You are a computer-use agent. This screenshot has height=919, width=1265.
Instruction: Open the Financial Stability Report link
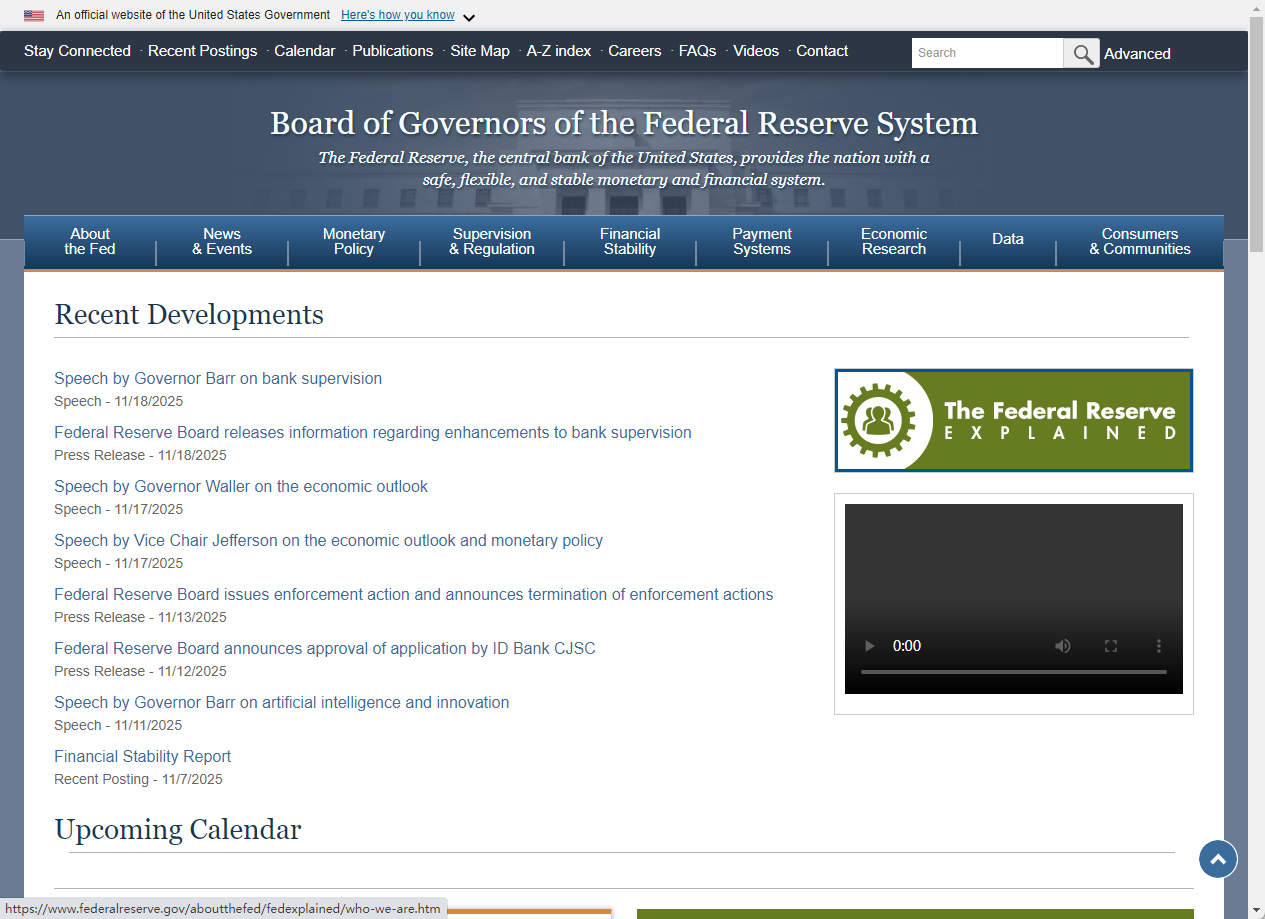[x=142, y=757]
